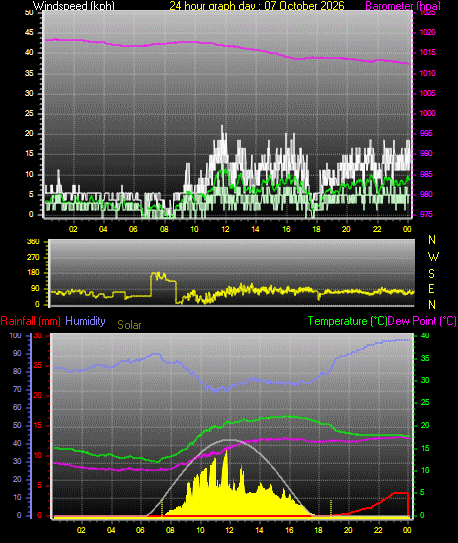Click wind direction spike near 180 degrees
Image resolution: width=458 pixels, height=543 pixels.
(x=160, y=276)
